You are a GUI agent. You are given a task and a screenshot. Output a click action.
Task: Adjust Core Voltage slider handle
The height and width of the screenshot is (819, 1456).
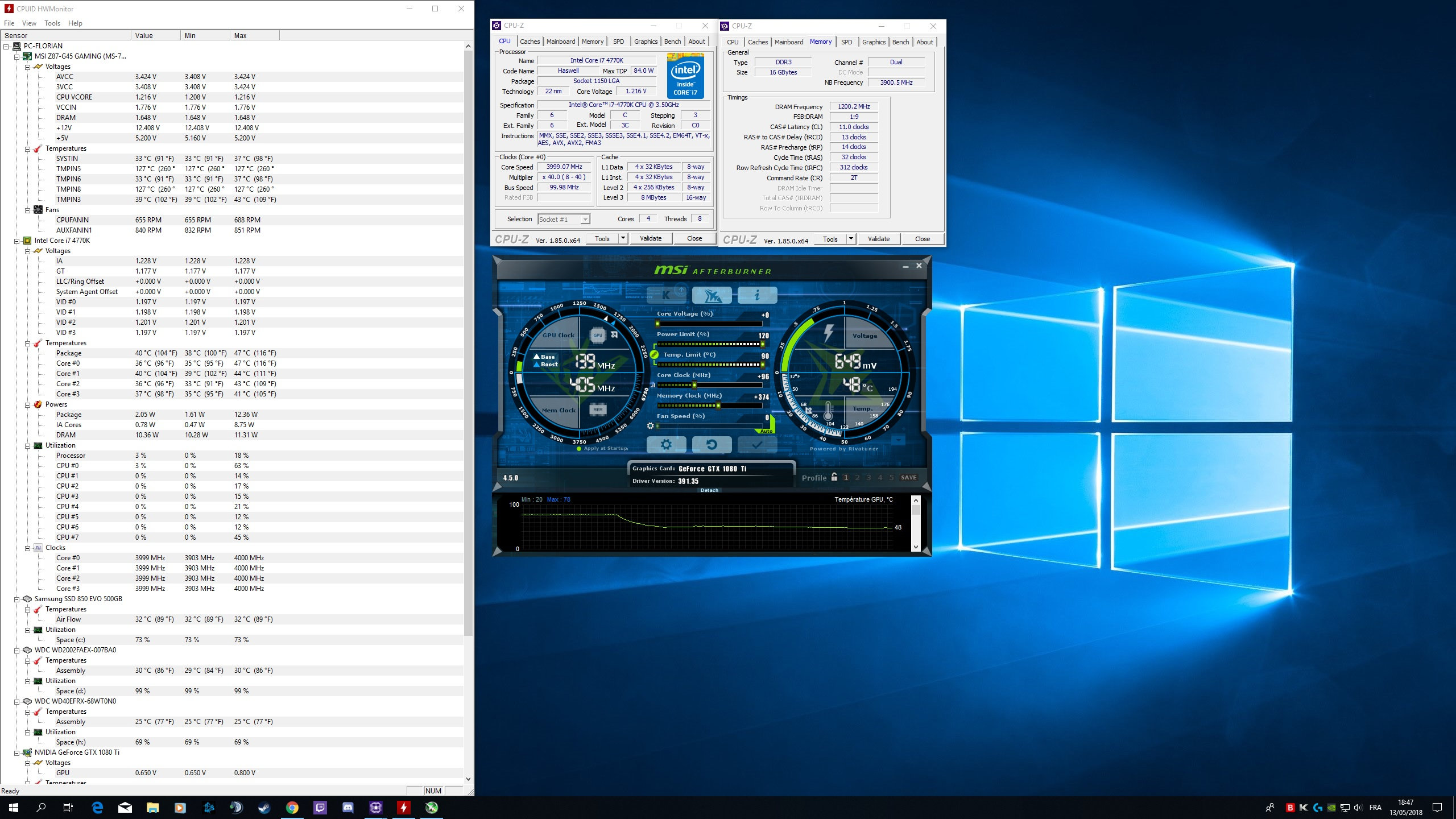pyautogui.click(x=657, y=324)
